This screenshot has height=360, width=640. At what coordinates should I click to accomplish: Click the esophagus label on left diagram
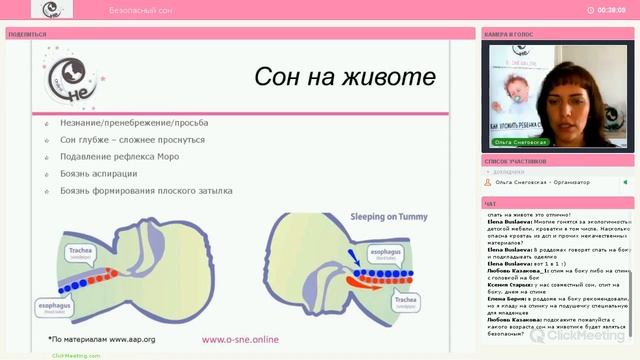coord(54,307)
